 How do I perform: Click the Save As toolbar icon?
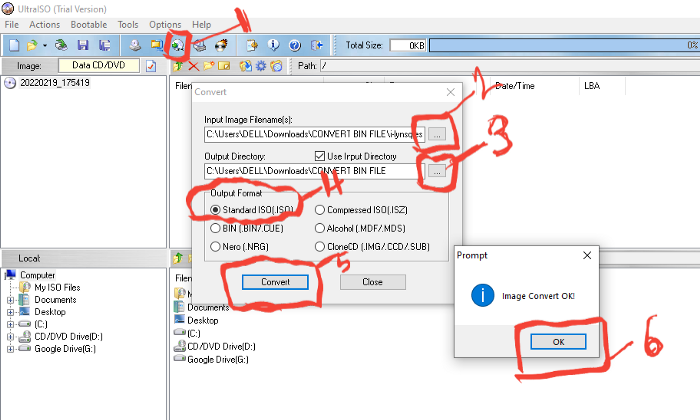tap(105, 45)
